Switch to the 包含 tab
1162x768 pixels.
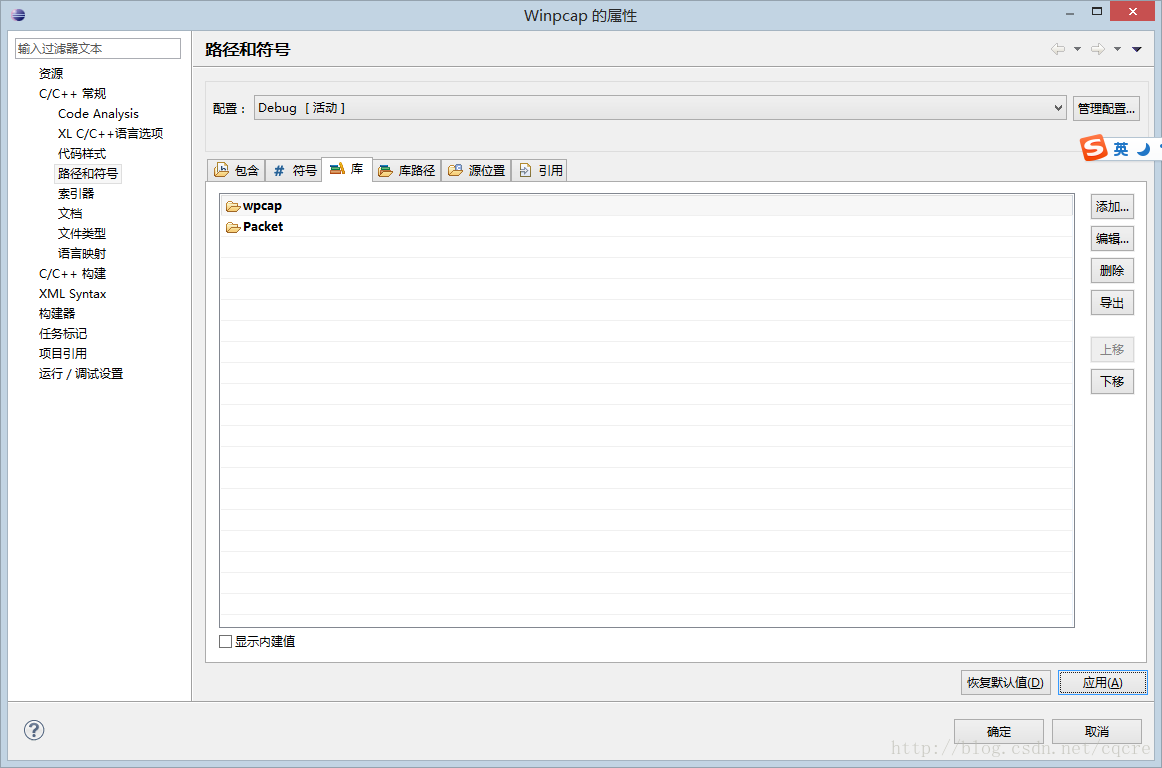[236, 171]
